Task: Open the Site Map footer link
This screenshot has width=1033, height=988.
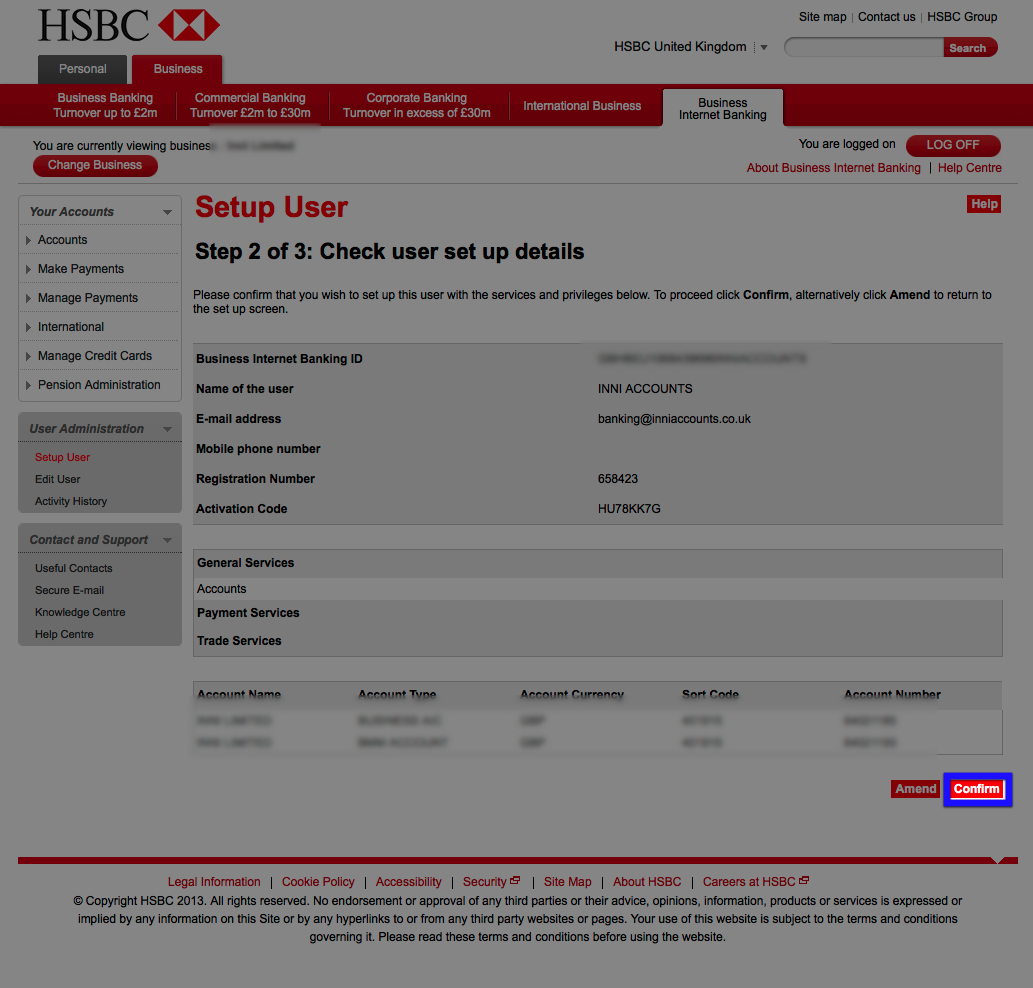Action: coord(568,882)
